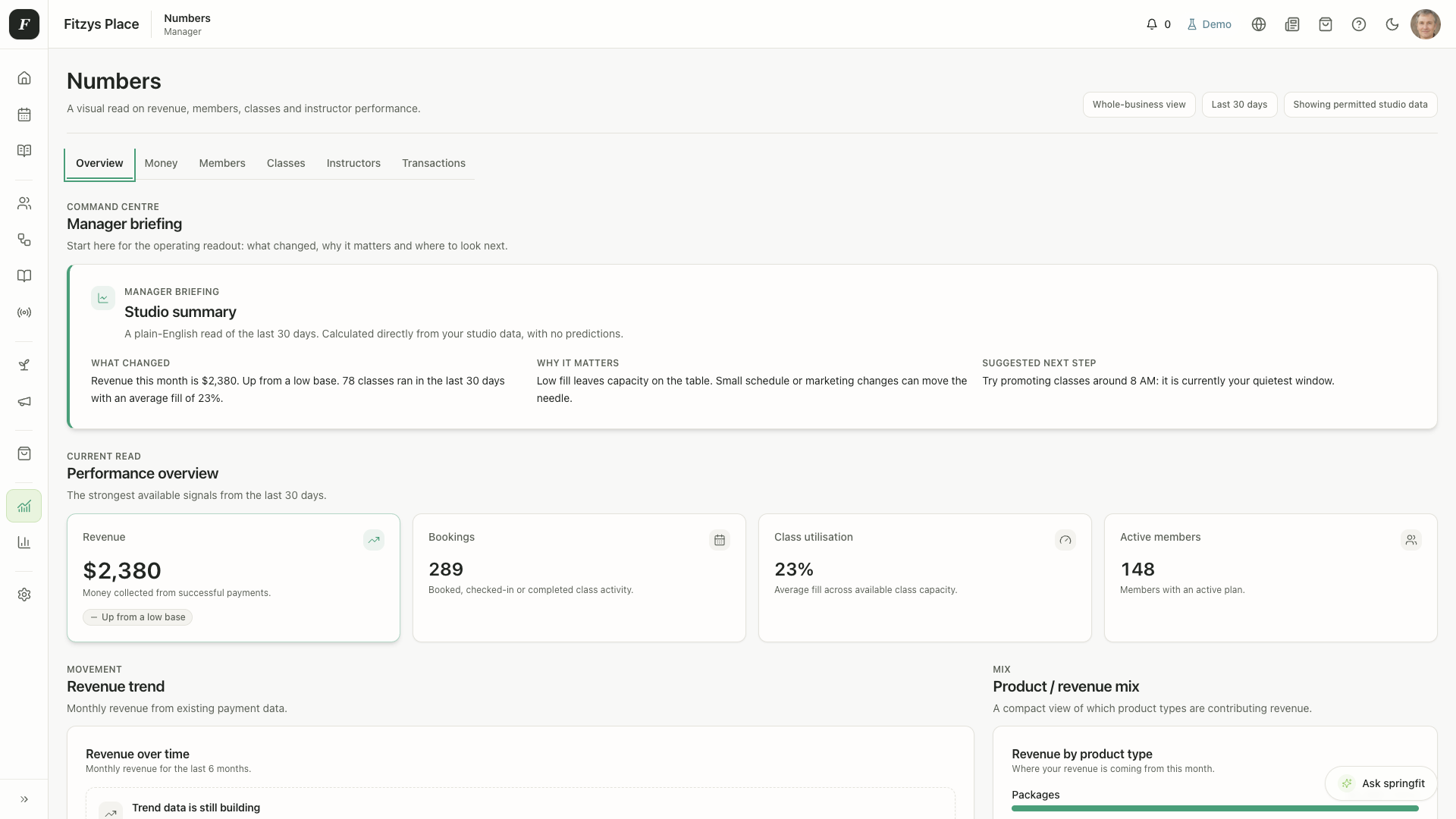Open the shopping bag sidebar icon
This screenshot has width=1456, height=819.
(24, 453)
